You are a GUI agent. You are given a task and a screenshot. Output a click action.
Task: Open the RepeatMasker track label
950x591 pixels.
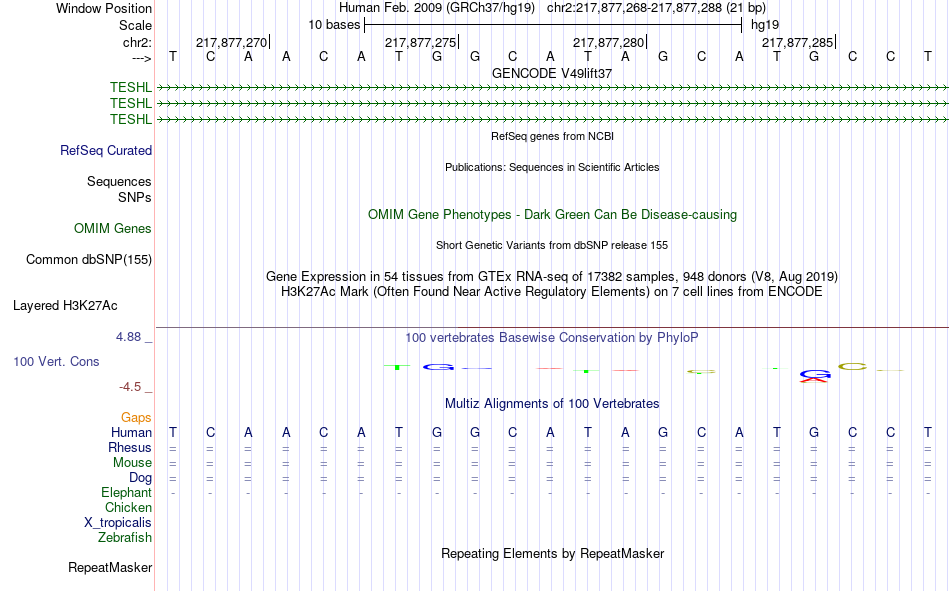(x=110, y=567)
